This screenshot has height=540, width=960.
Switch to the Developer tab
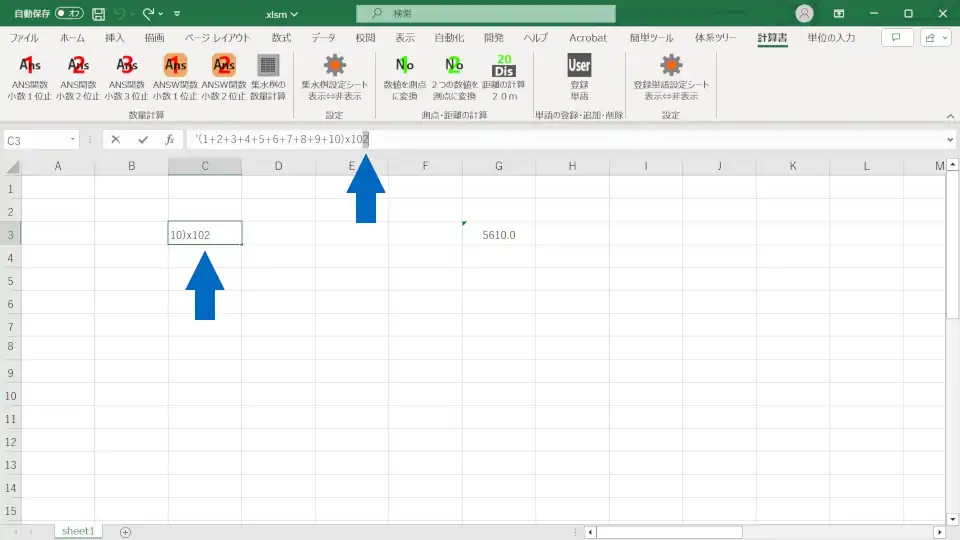coord(493,38)
